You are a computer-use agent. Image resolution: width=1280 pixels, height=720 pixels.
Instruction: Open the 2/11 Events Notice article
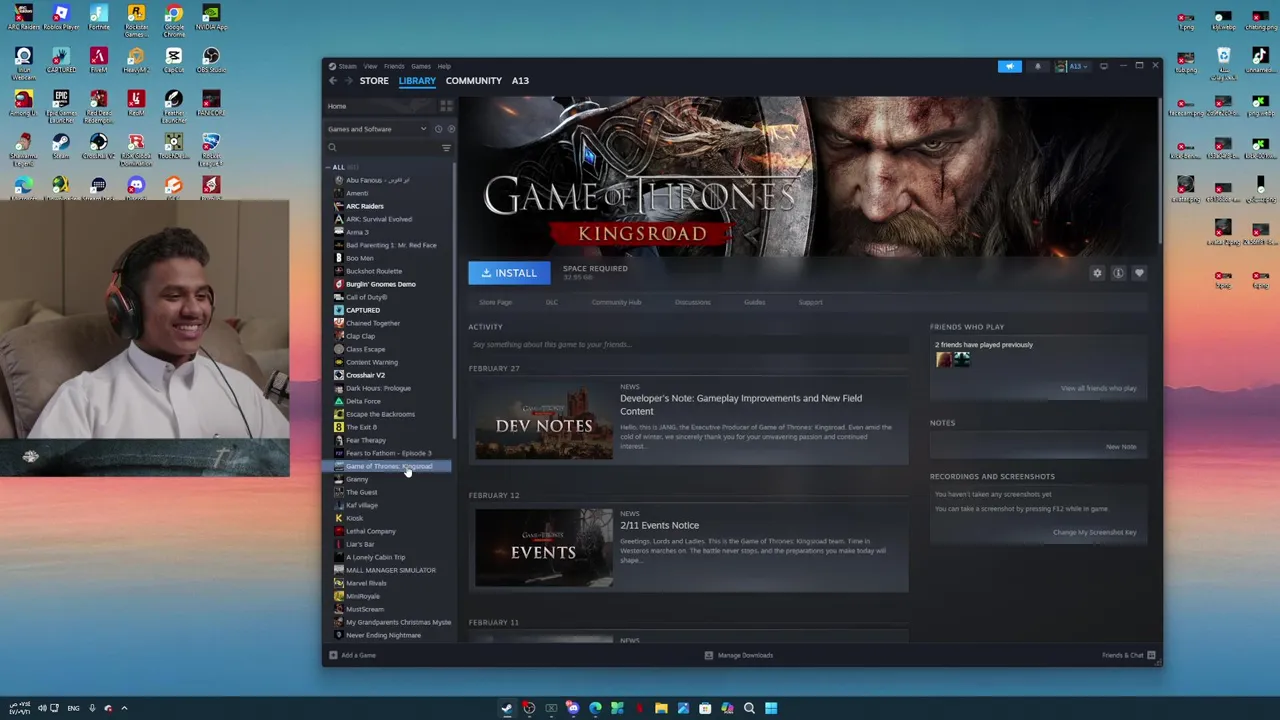659,525
